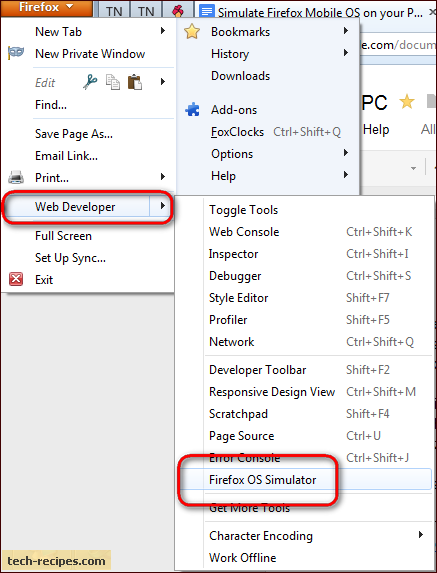The image size is (437, 573).
Task: View Page Source
Action: (304, 436)
